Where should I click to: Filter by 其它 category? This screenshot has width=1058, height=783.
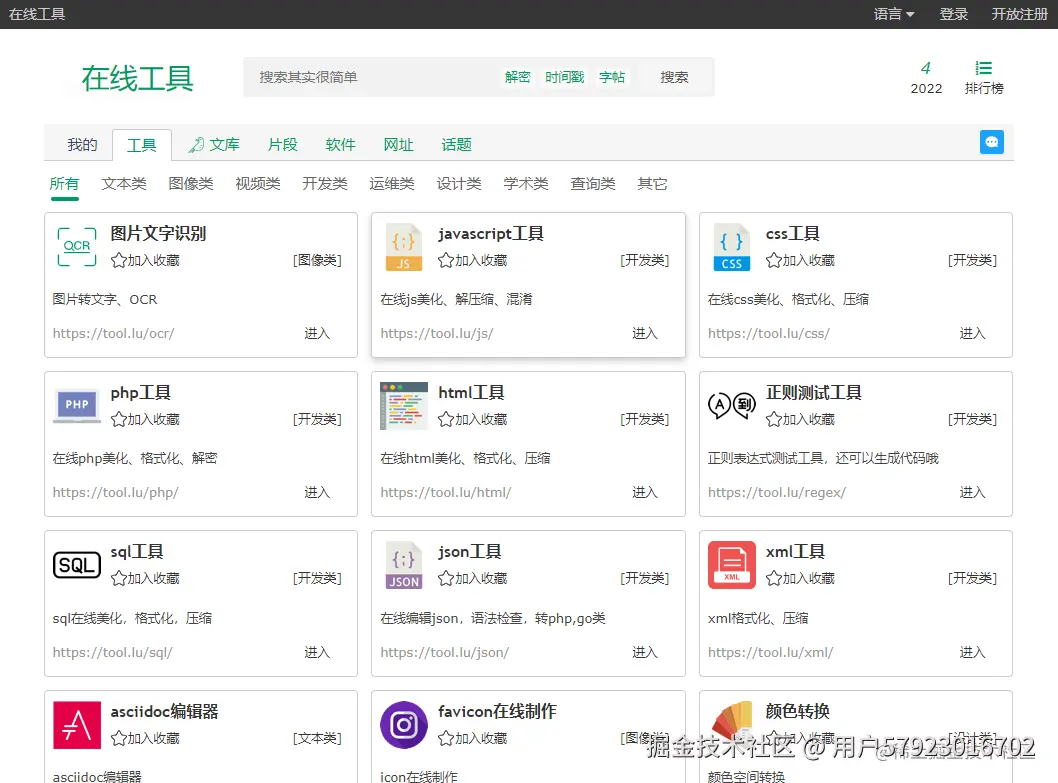[652, 184]
